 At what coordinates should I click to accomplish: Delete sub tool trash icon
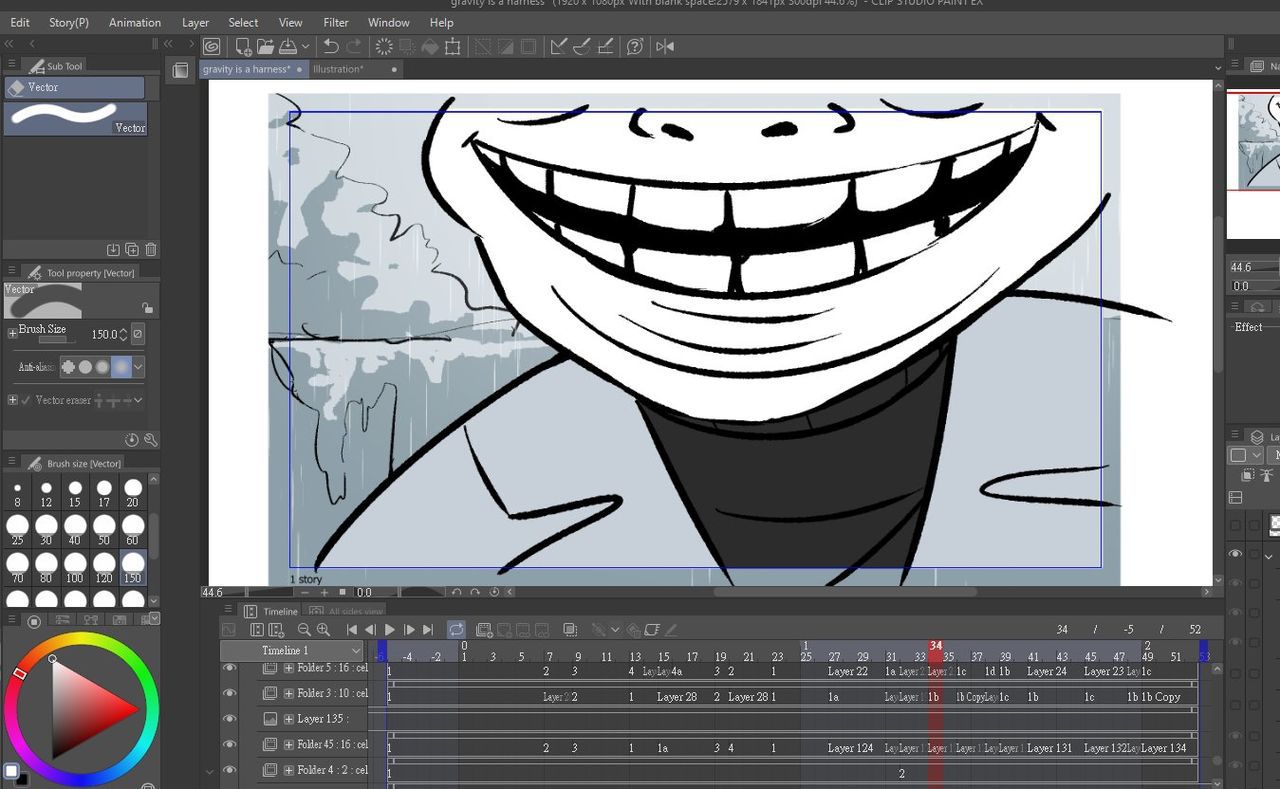click(x=151, y=250)
